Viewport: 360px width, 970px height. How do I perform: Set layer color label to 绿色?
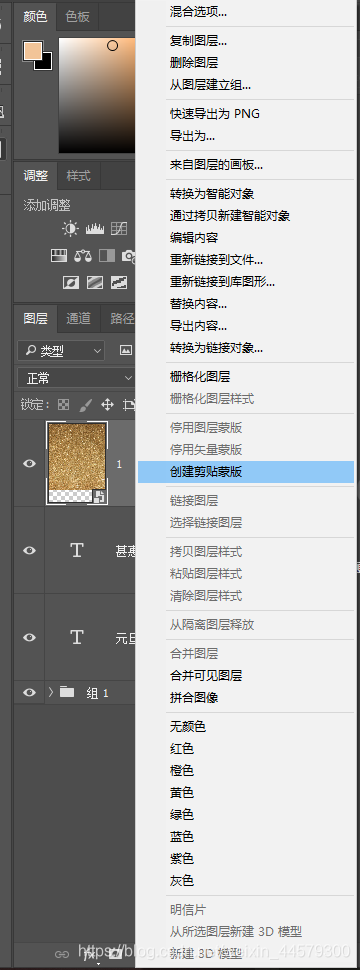click(x=182, y=815)
